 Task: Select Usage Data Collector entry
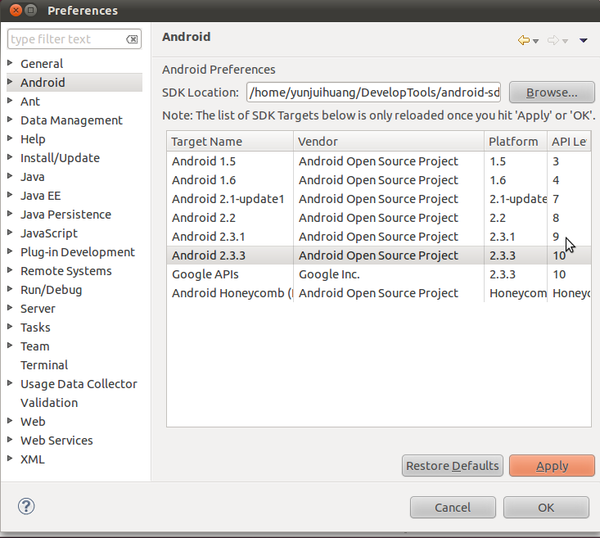78,384
